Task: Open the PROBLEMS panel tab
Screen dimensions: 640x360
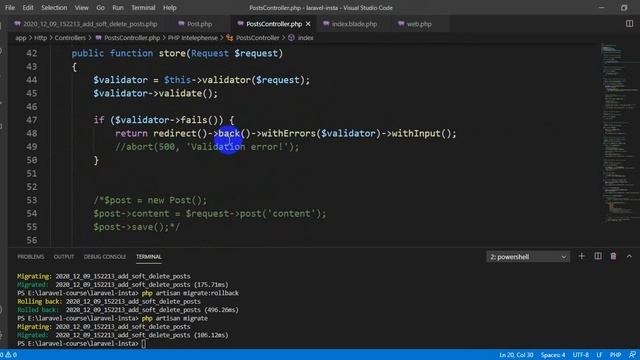Action: [31, 257]
